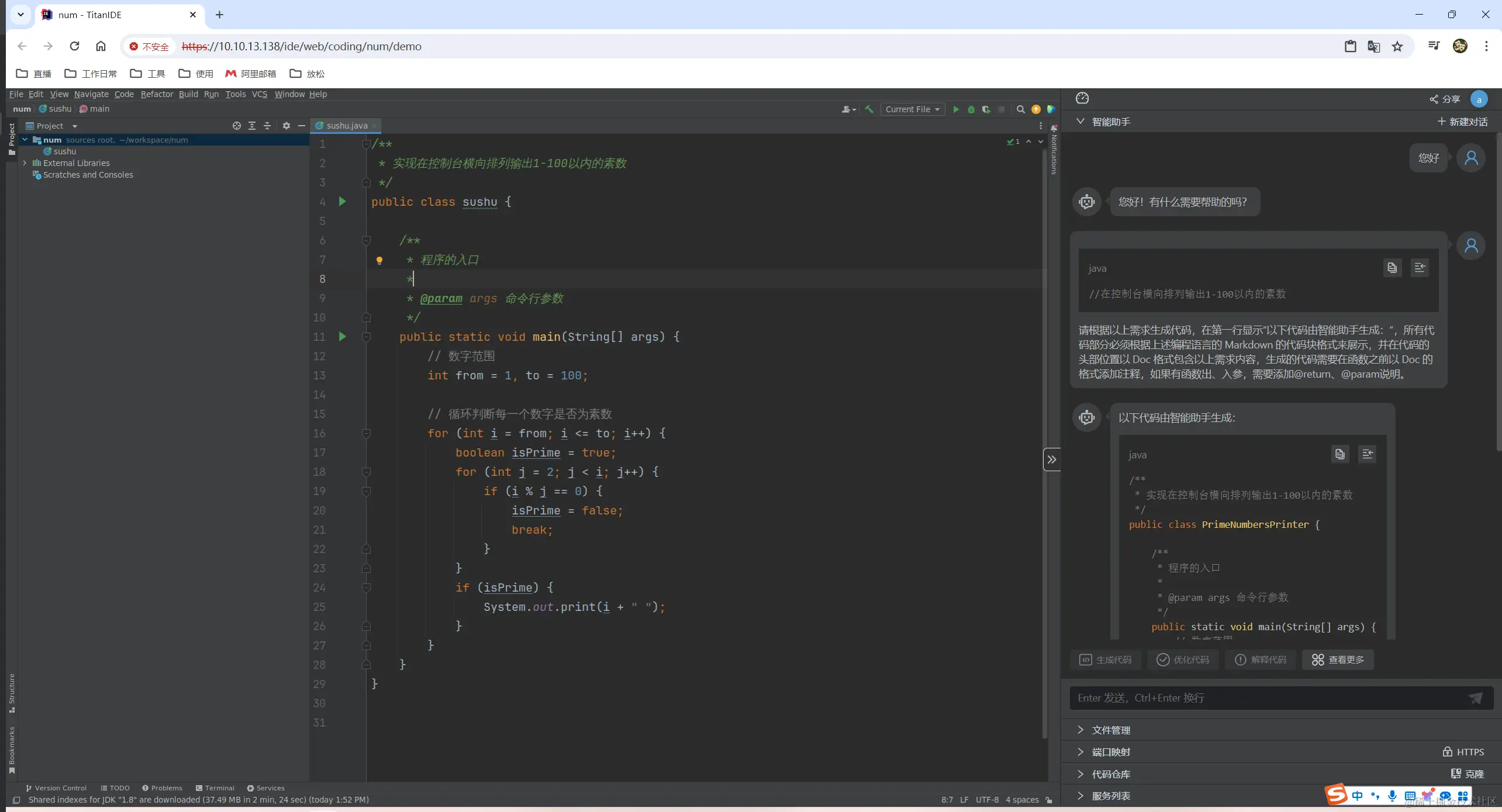Viewport: 1502px width, 812px height.
Task: Collapse the num project root node
Action: point(25,140)
